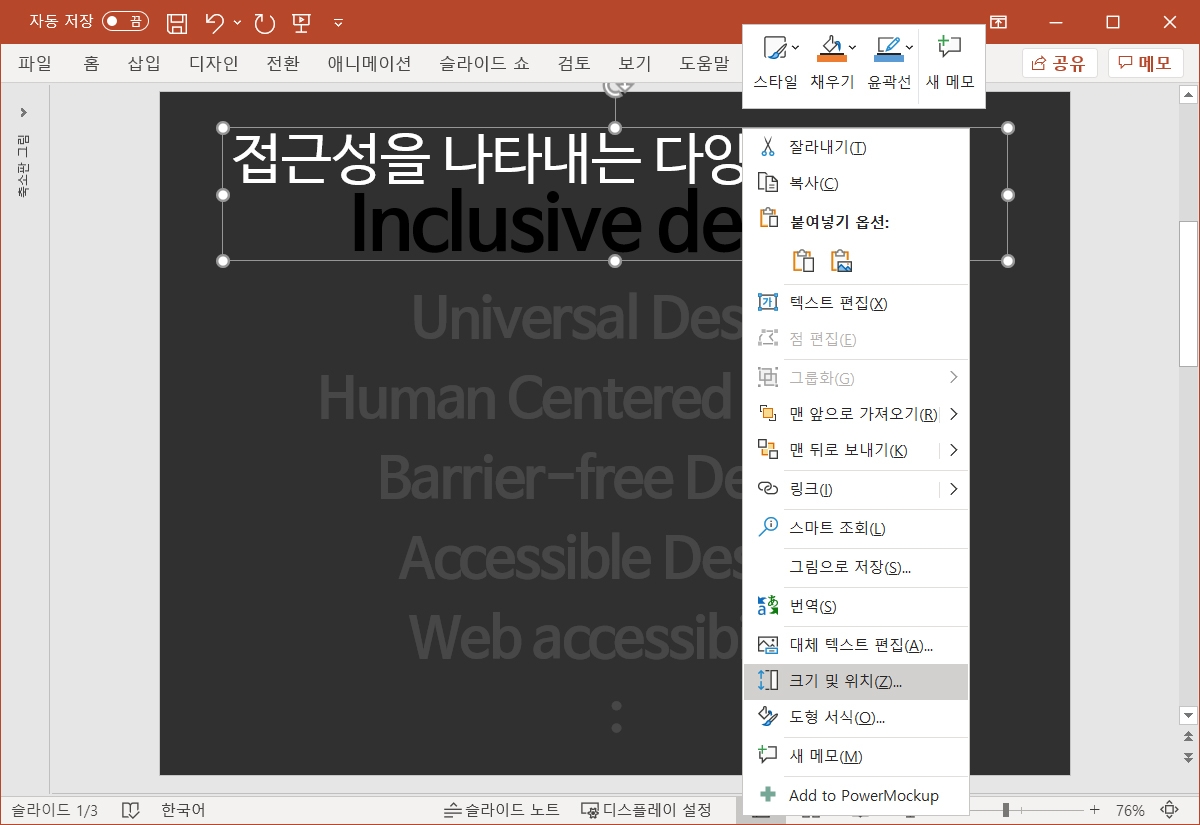1200x825 pixels.
Task: Open the undo history dropdown arrow
Action: [237, 22]
